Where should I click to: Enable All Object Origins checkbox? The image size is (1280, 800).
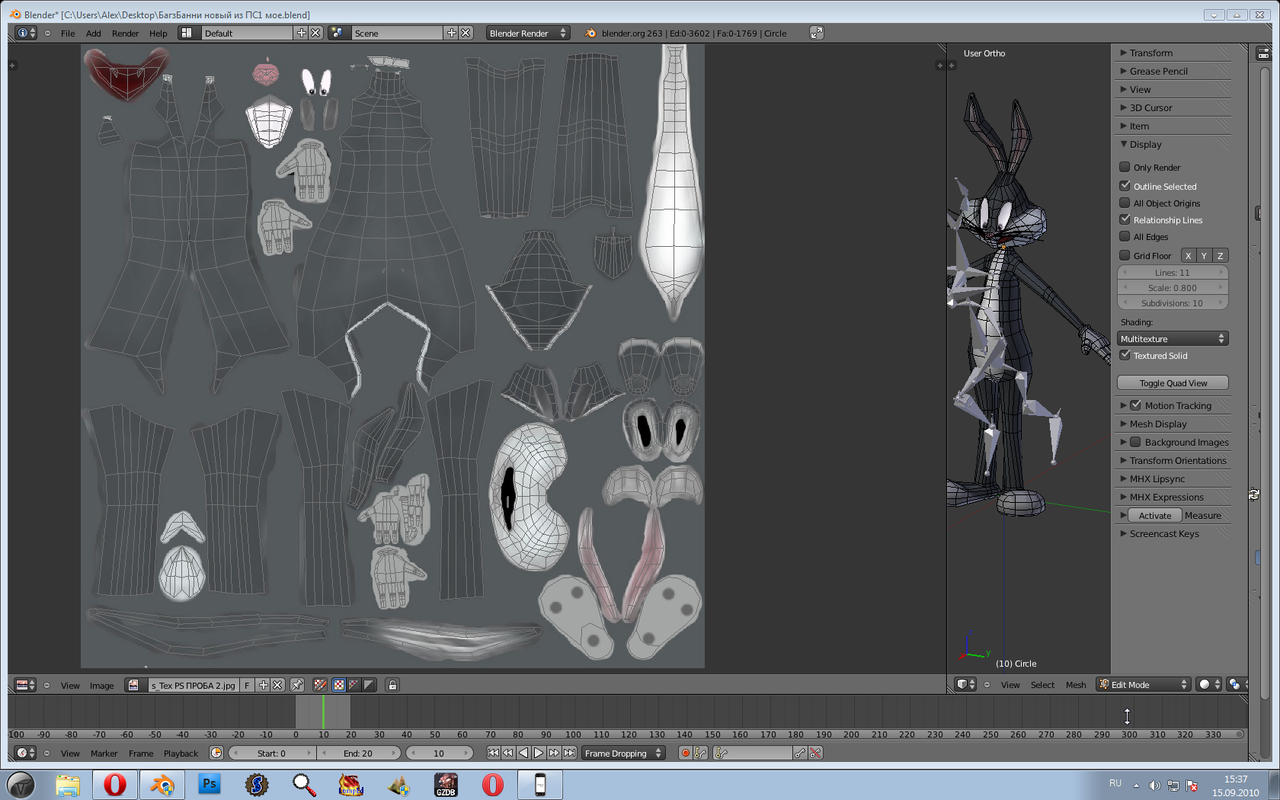1125,203
